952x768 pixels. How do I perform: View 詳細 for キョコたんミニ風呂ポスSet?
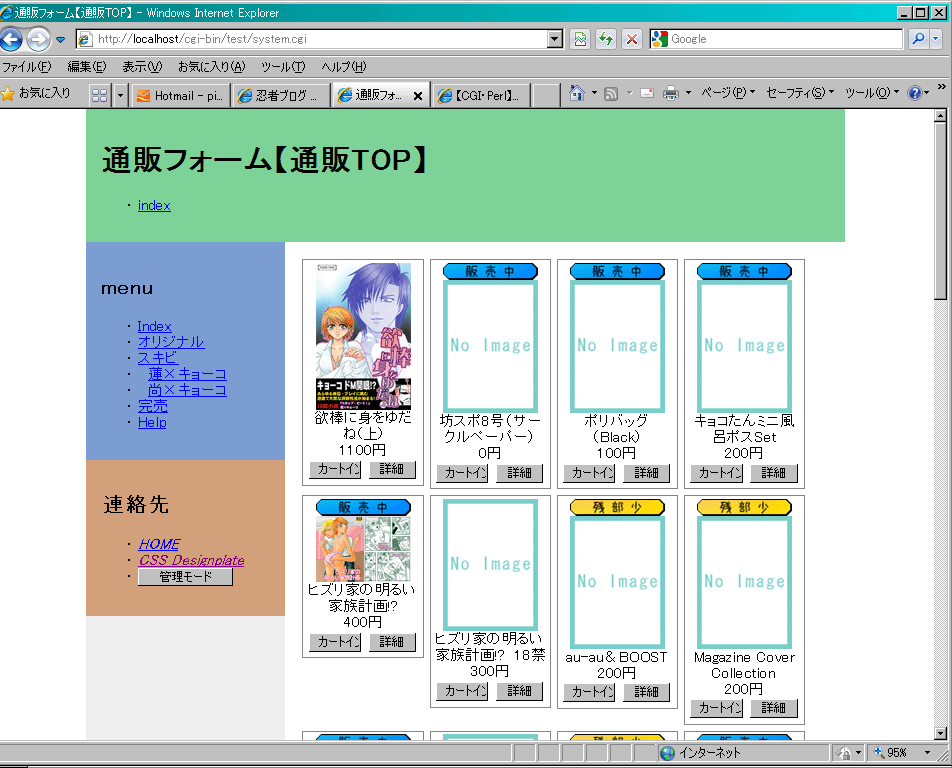point(774,473)
